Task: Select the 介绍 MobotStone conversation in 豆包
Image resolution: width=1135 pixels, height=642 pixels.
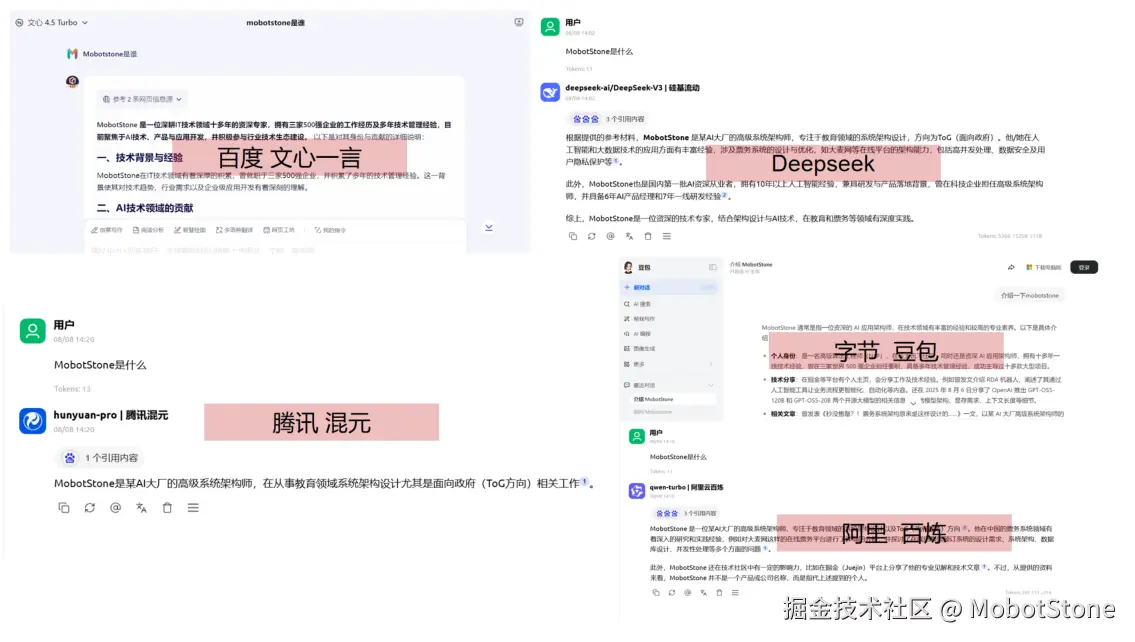Action: pyautogui.click(x=671, y=400)
